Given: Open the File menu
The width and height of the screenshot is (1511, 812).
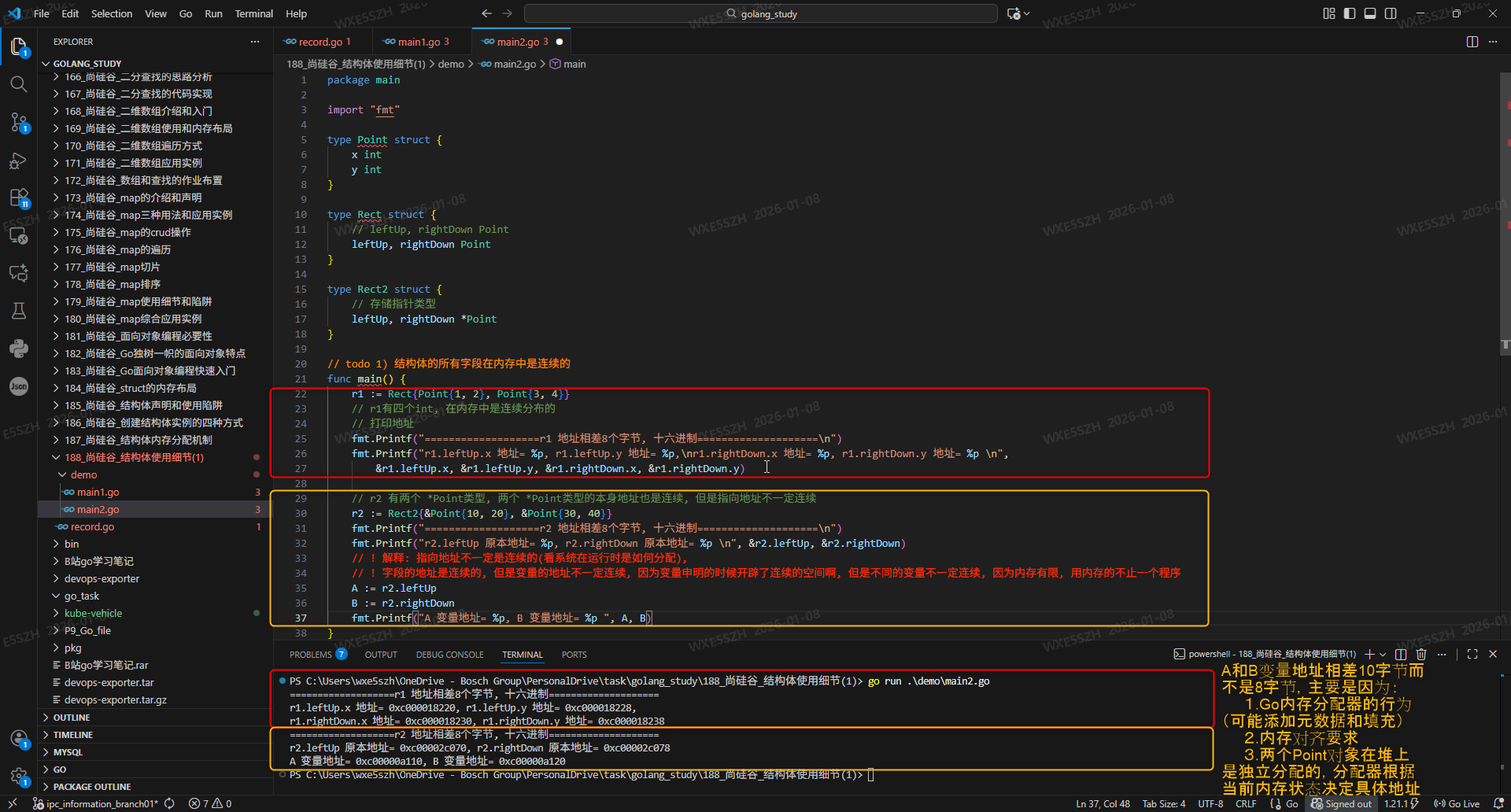Looking at the screenshot, I should point(42,13).
